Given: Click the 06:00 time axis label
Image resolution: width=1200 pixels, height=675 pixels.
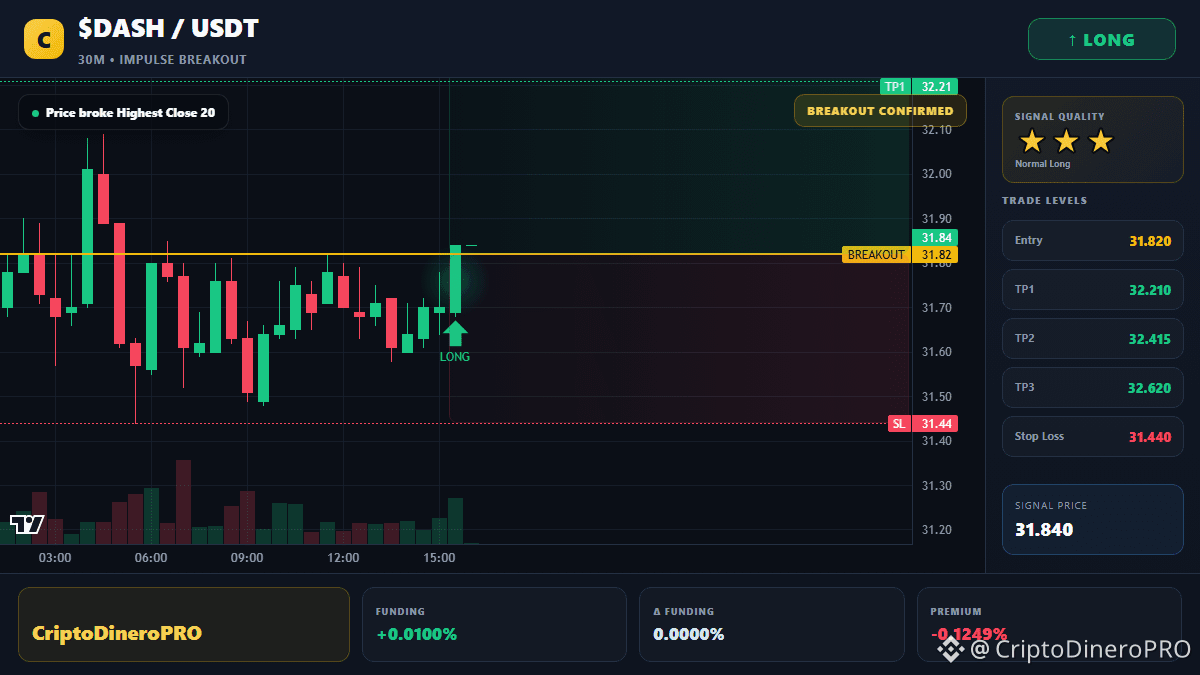Looking at the screenshot, I should [x=151, y=558].
